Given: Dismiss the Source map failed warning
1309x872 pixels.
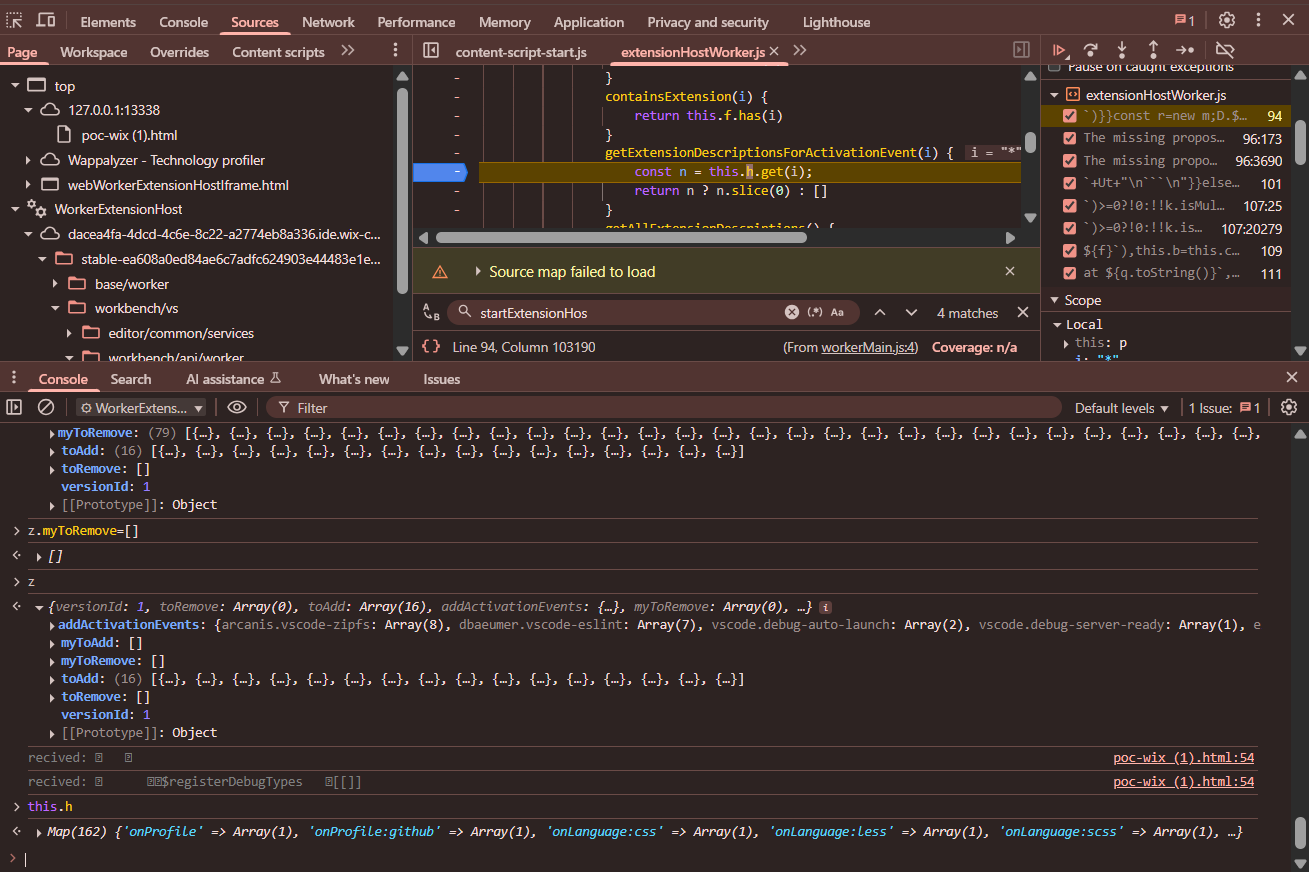Looking at the screenshot, I should (1010, 271).
